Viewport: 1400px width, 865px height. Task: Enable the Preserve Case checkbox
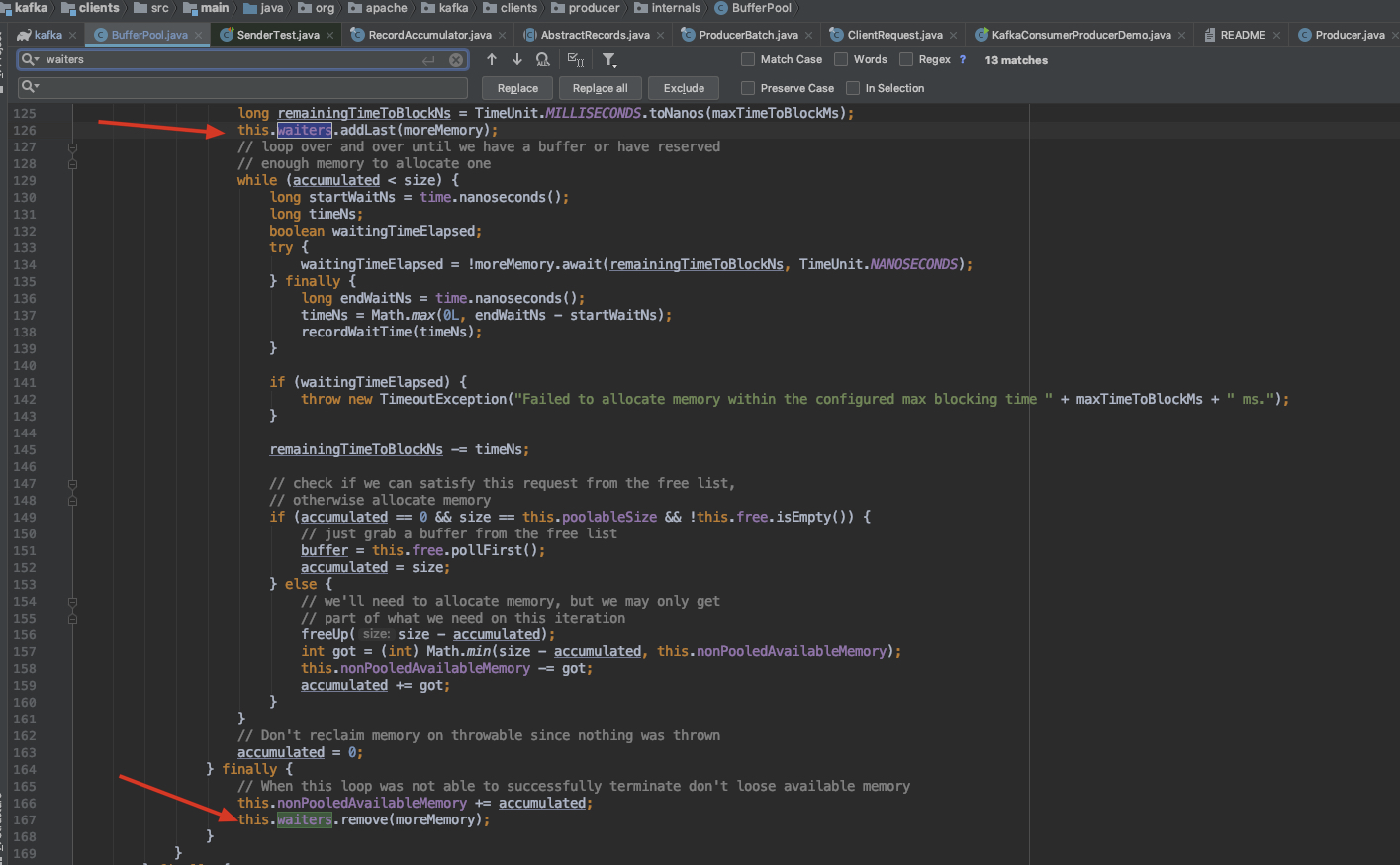tap(748, 88)
